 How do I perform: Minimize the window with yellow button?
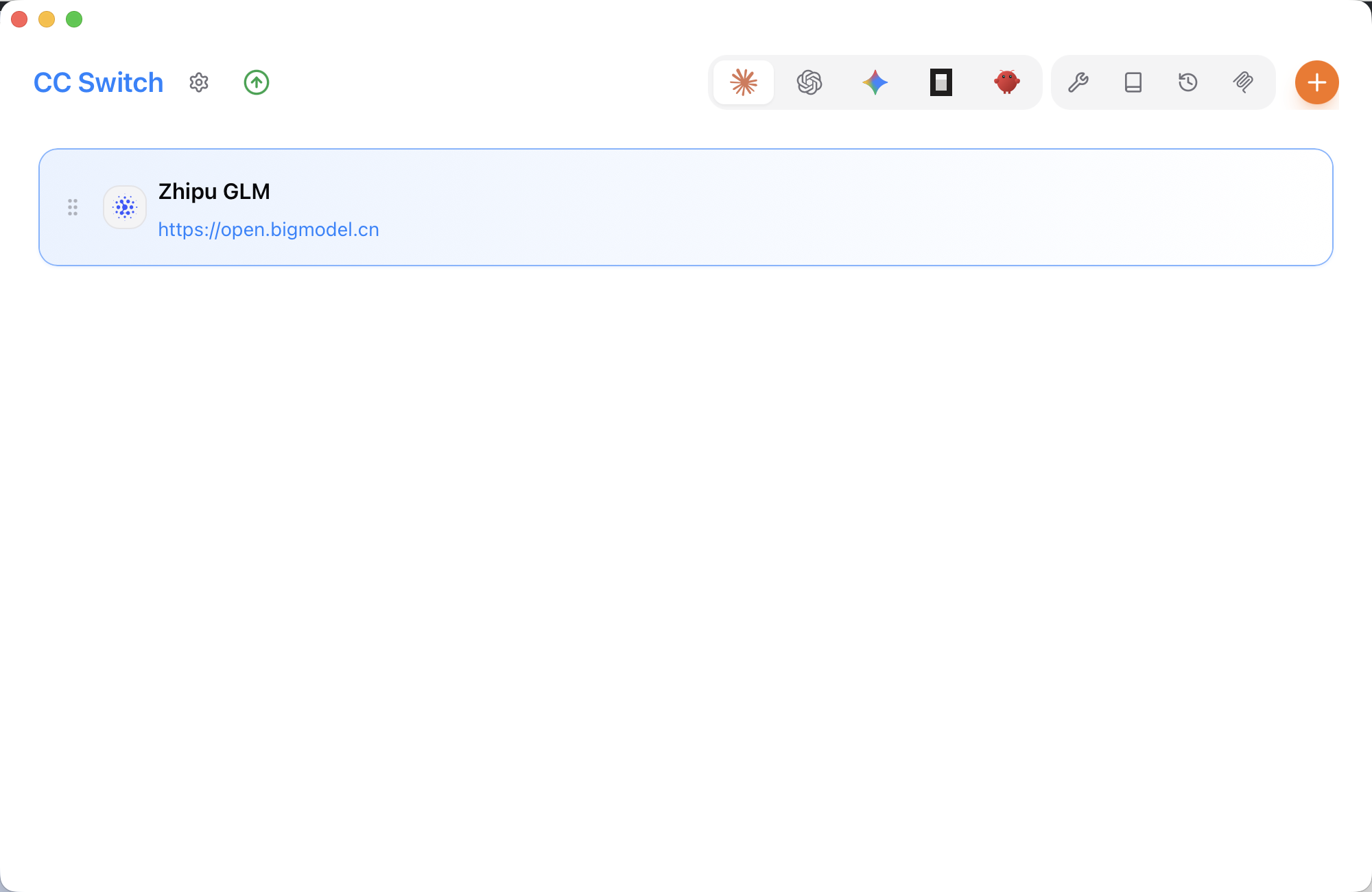[47, 19]
